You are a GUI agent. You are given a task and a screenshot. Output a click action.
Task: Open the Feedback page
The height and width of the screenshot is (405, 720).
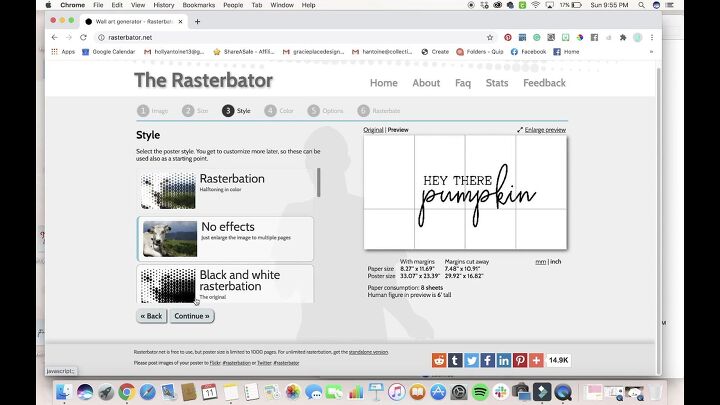click(545, 83)
